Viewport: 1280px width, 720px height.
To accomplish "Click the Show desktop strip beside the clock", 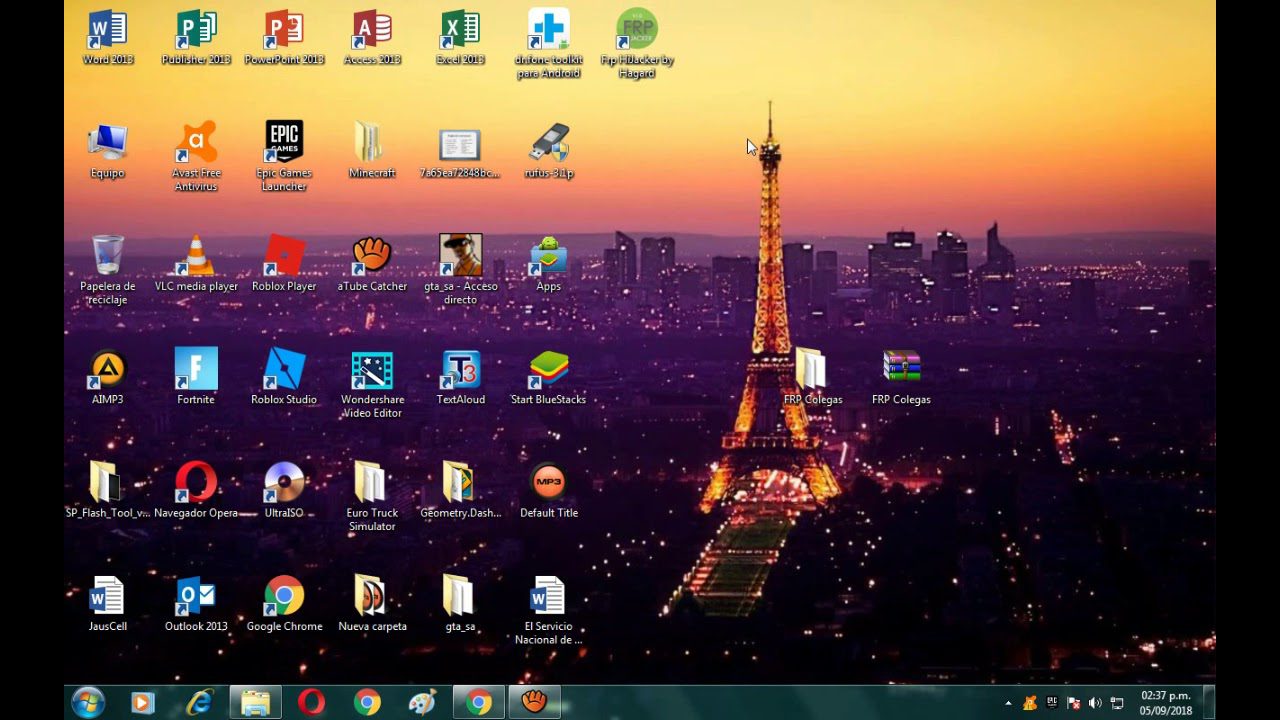I will tap(1208, 703).
